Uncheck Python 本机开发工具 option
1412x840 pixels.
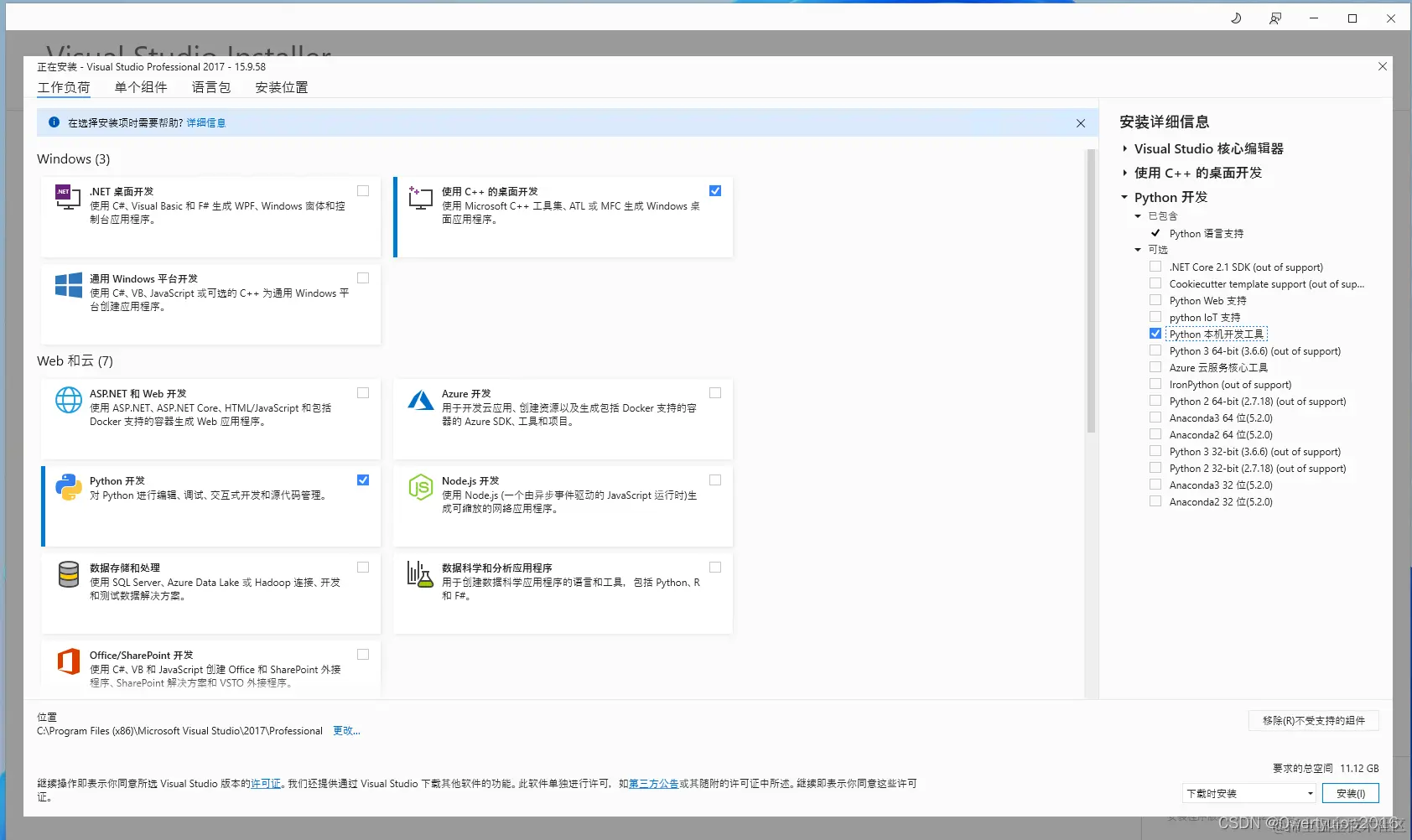tap(1155, 334)
